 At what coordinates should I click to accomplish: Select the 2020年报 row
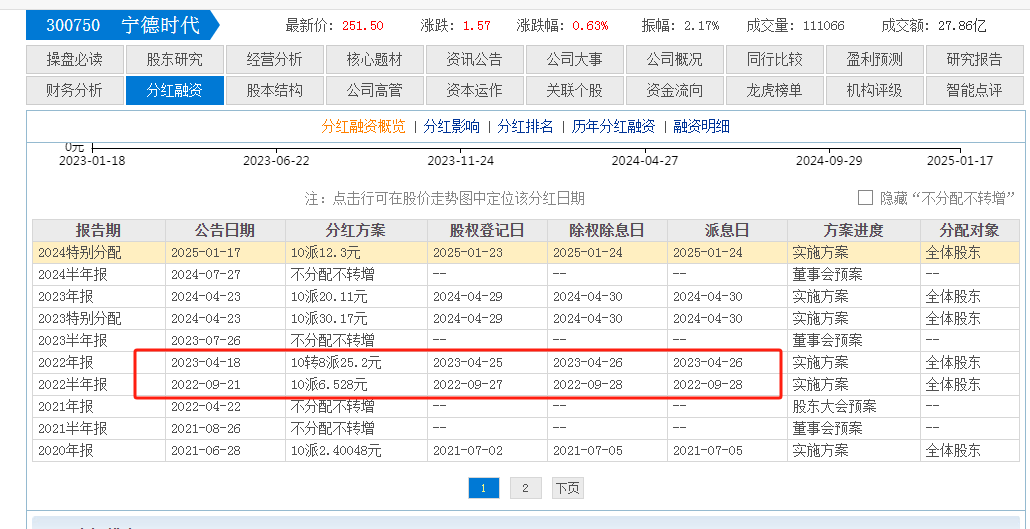[526, 451]
